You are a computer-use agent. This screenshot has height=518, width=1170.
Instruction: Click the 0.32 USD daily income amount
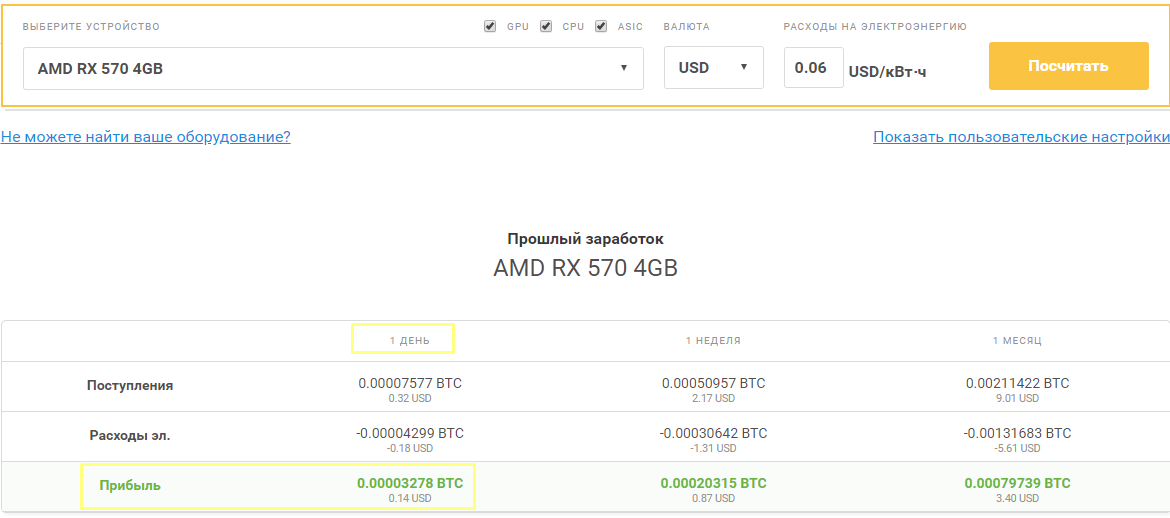tap(410, 399)
